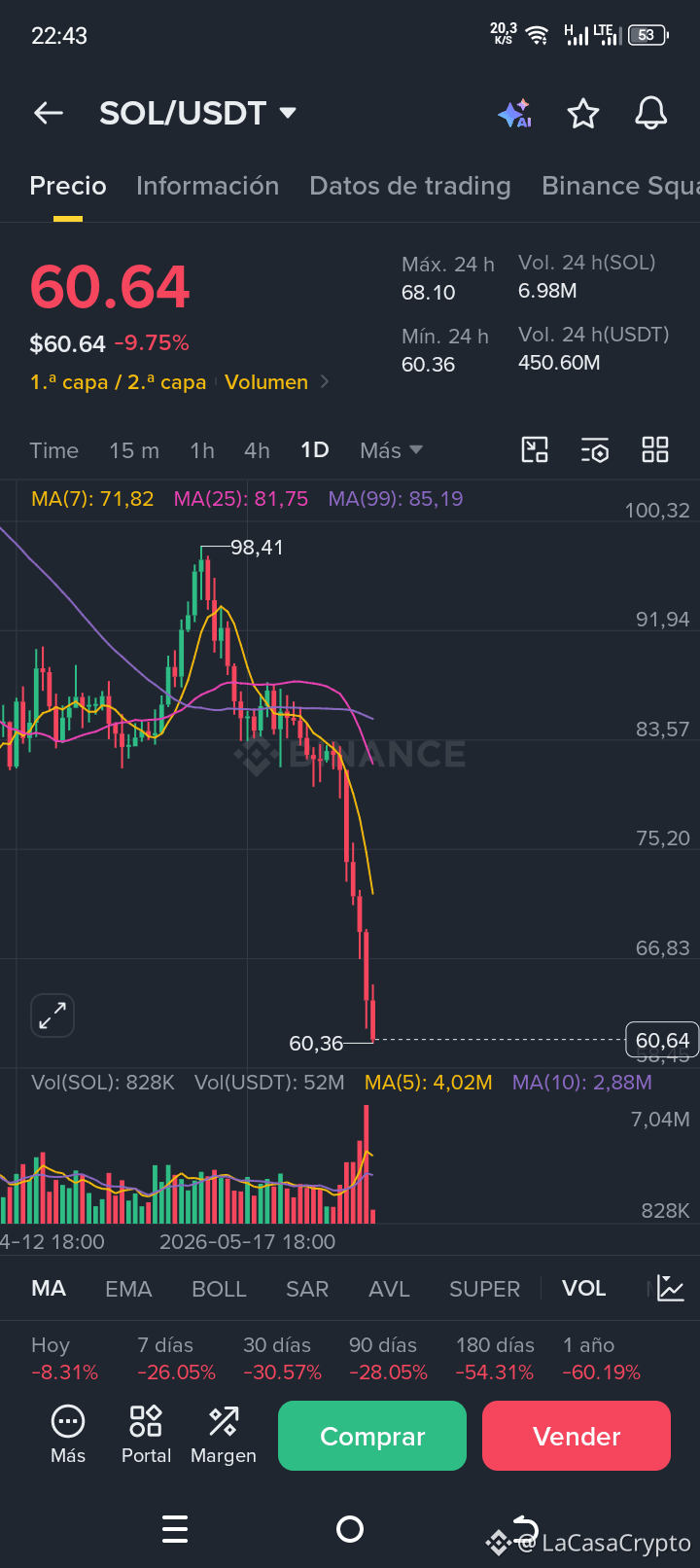Toggle the SUPER indicator

tap(484, 1289)
